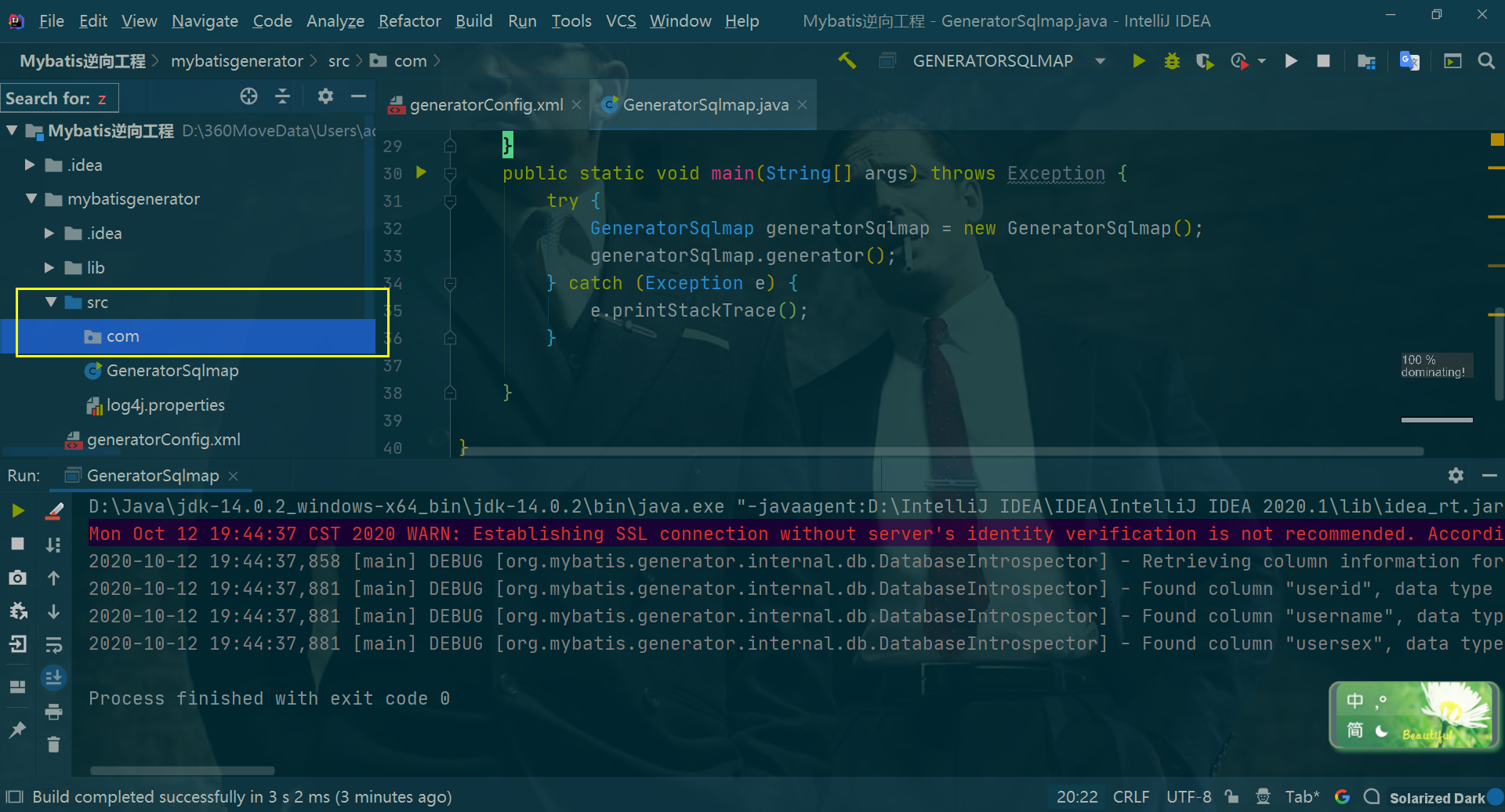Collapse the mybatisgenerator folder
The height and width of the screenshot is (812, 1505).
pyautogui.click(x=31, y=199)
